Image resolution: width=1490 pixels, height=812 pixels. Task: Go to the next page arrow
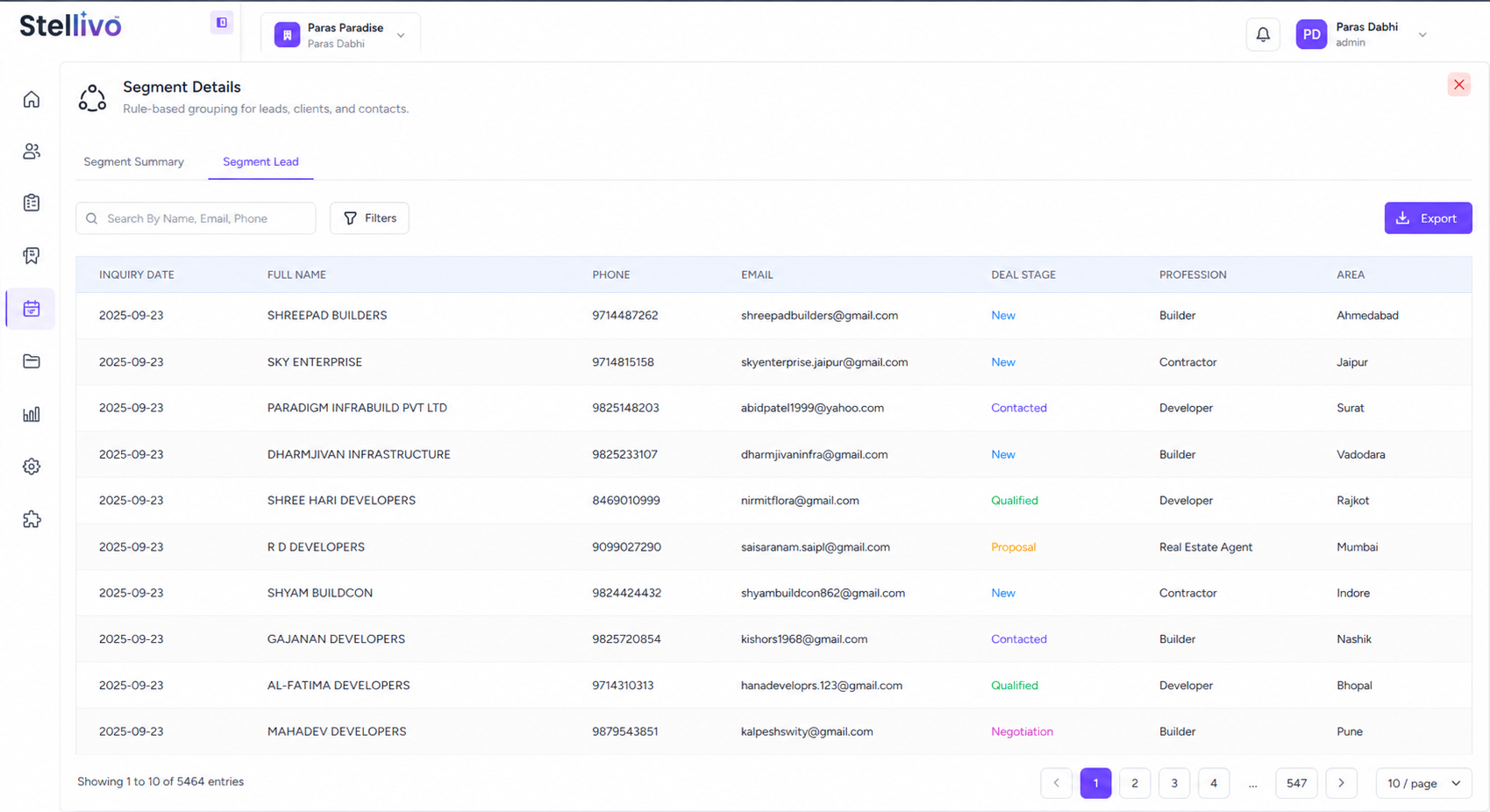(1341, 783)
